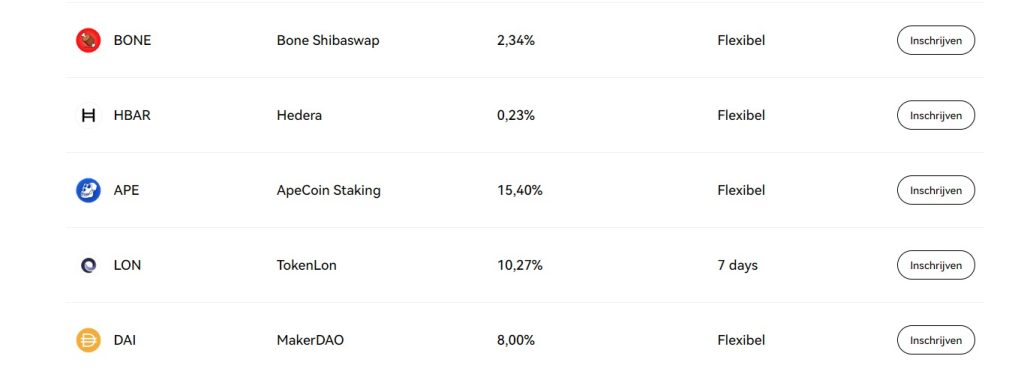Select the LON ticker label
The width and height of the screenshot is (1024, 377).
127,265
